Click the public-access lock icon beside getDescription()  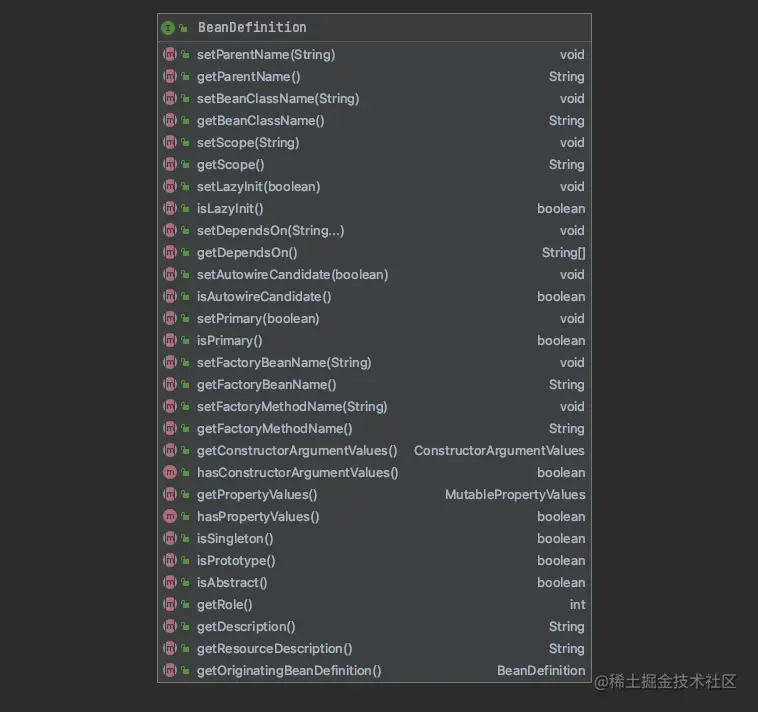[x=185, y=626]
